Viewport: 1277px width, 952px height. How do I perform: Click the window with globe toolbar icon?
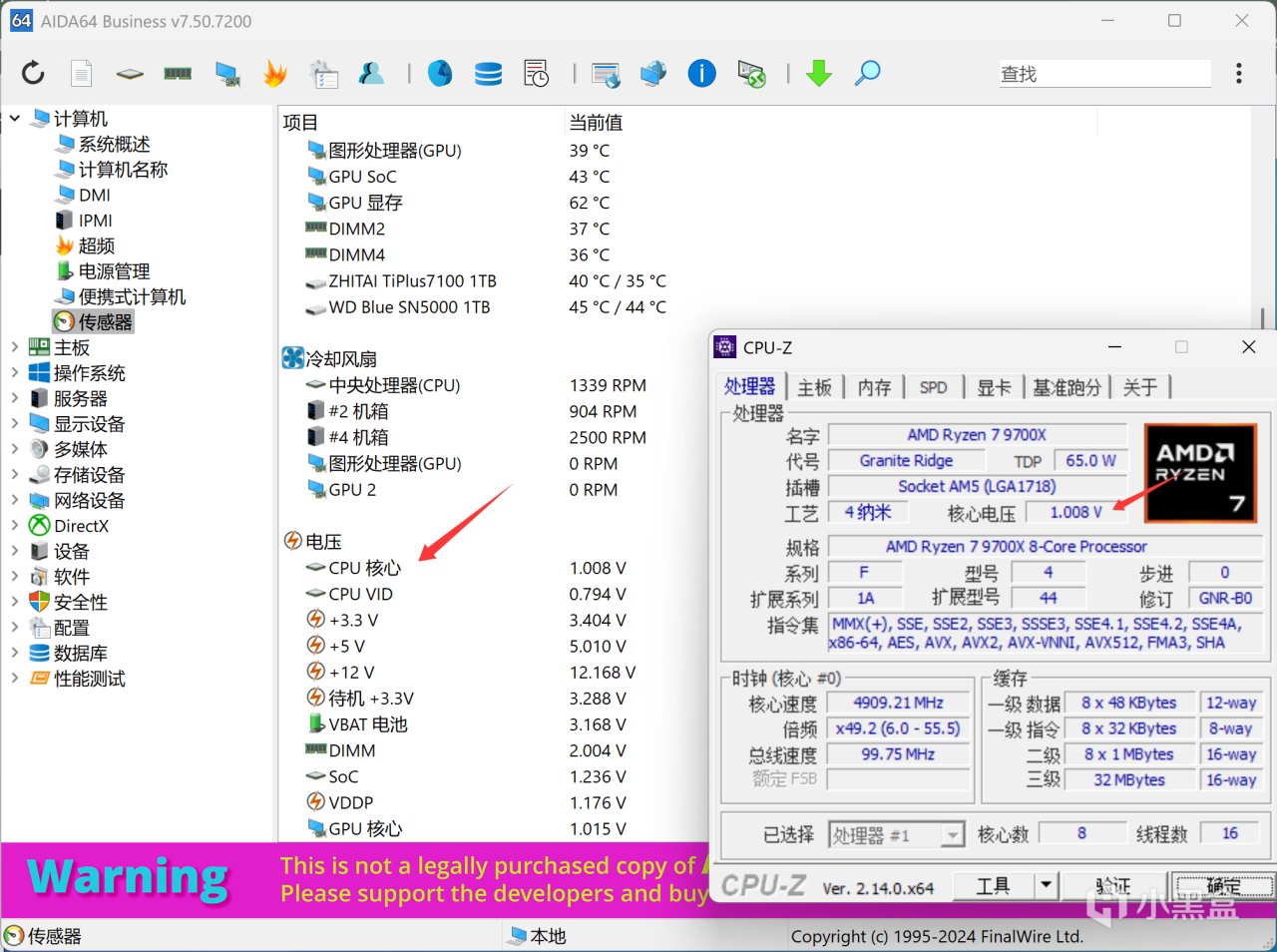[x=606, y=73]
